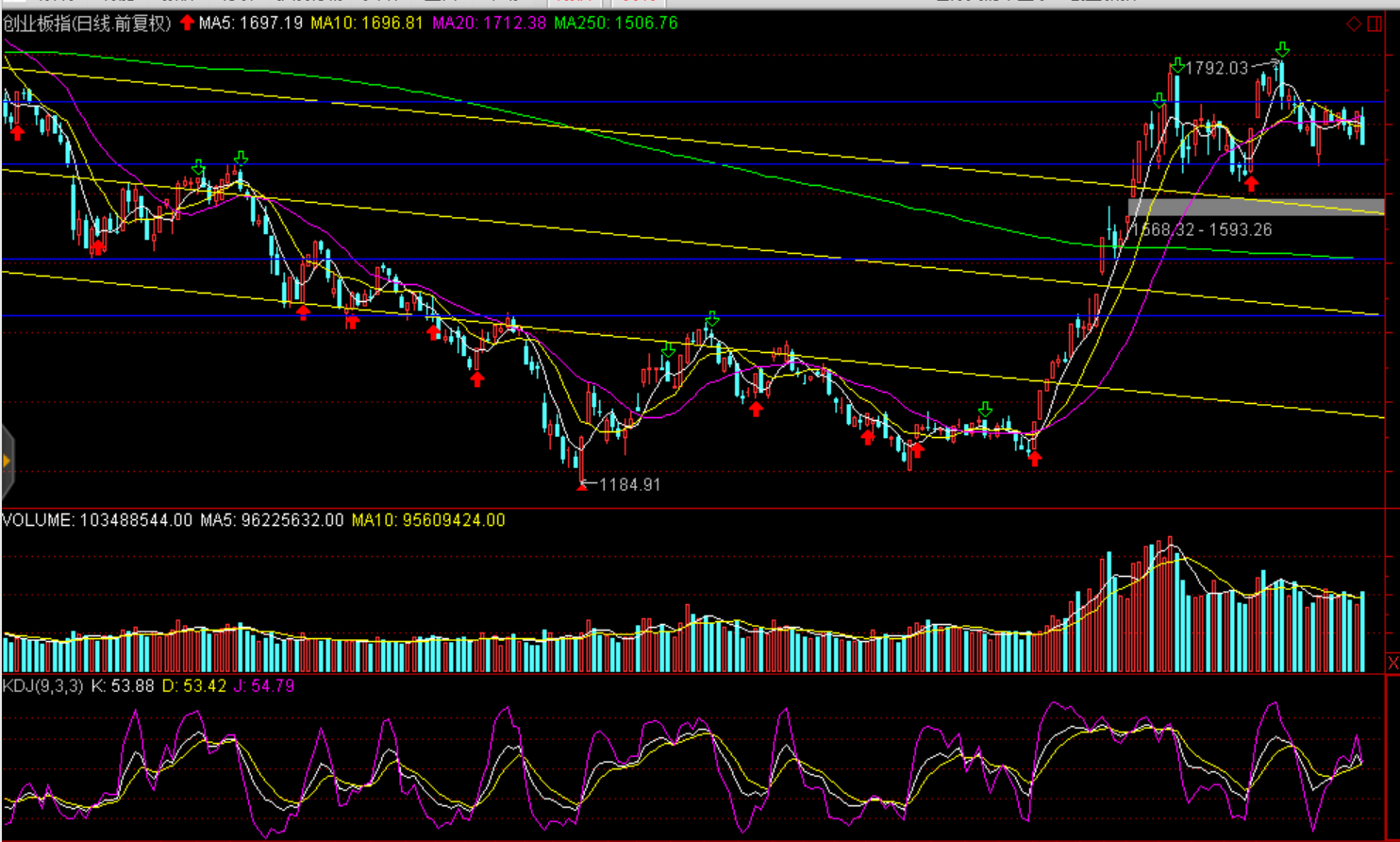Click the red low marker at 1184.91
This screenshot has width=1400, height=842.
[582, 485]
